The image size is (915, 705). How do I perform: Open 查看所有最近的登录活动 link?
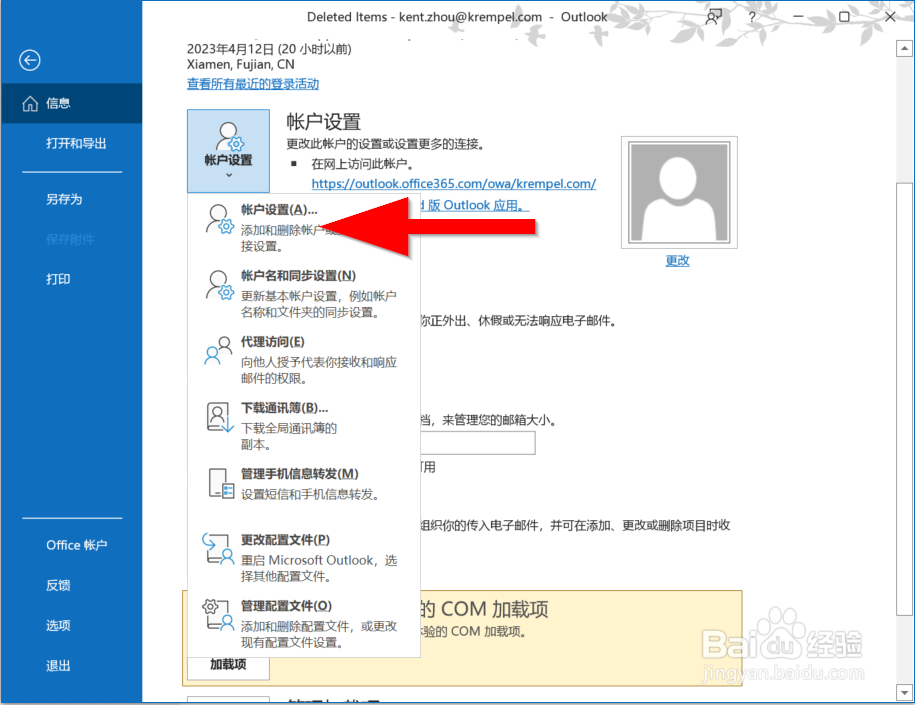click(x=253, y=84)
